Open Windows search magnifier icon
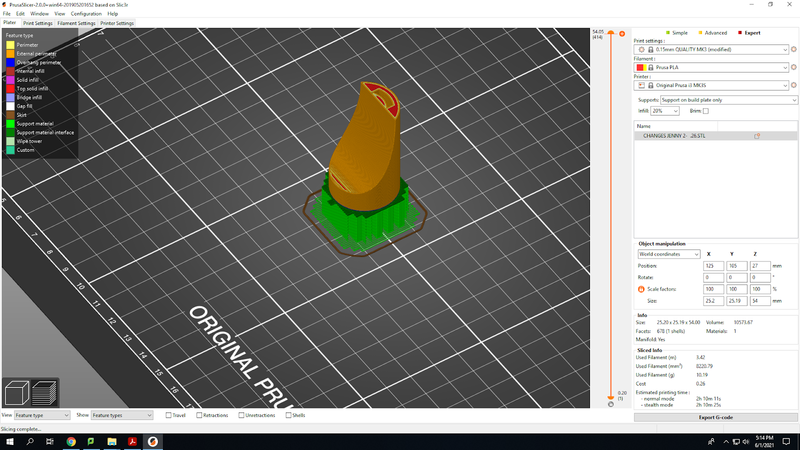Viewport: 800px width, 450px height. (30, 441)
